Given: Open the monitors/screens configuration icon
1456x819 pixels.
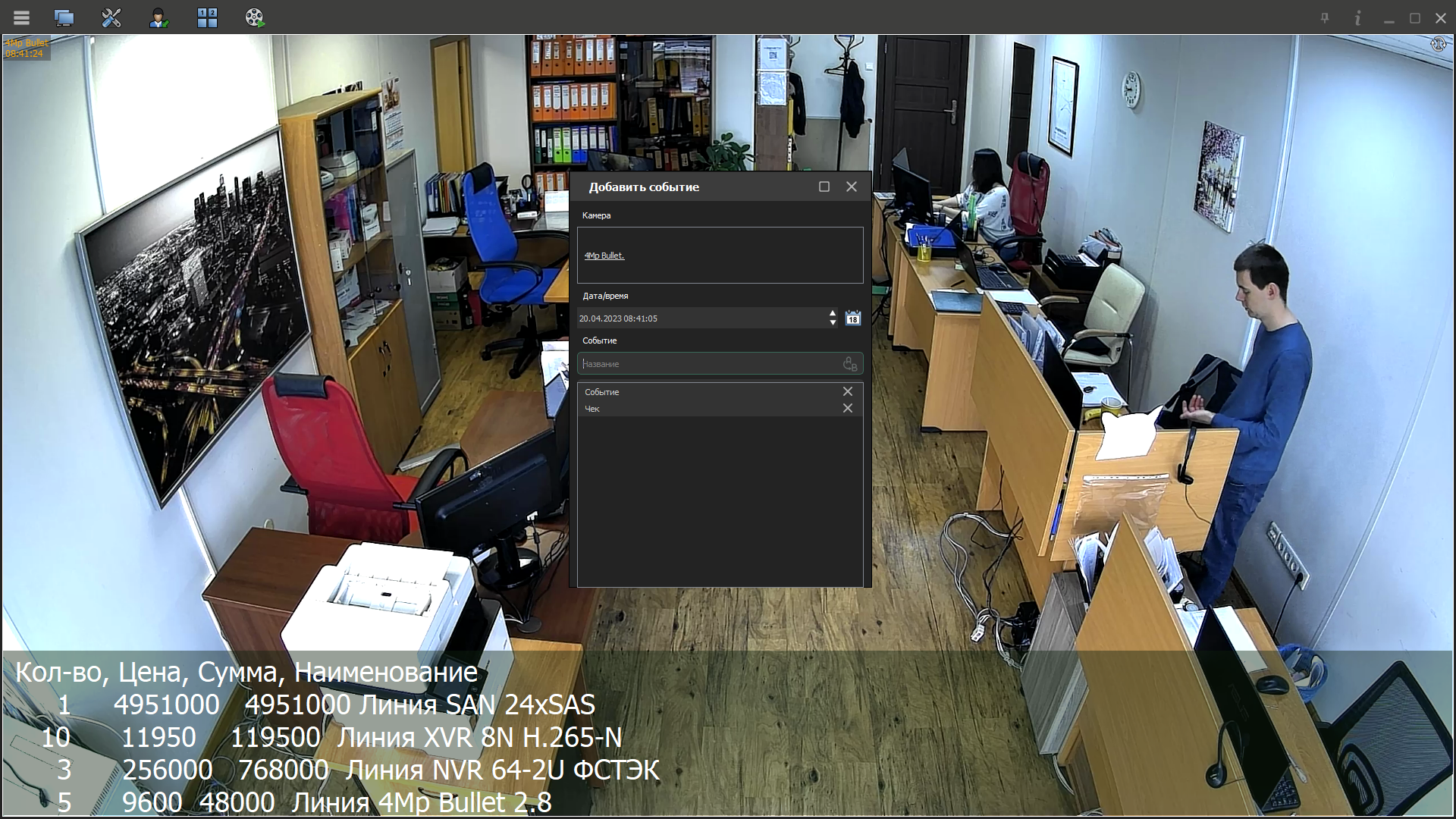Looking at the screenshot, I should (64, 17).
